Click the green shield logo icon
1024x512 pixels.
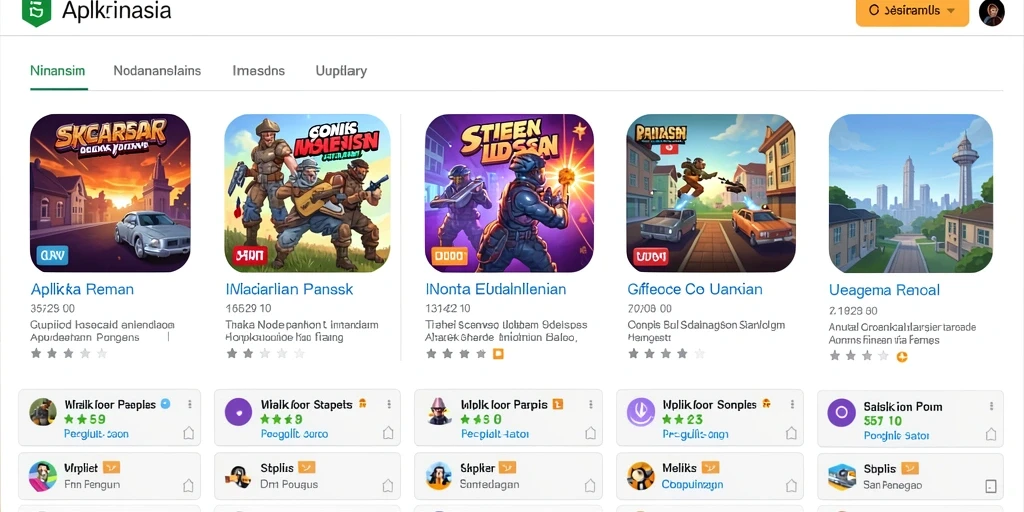click(36, 11)
